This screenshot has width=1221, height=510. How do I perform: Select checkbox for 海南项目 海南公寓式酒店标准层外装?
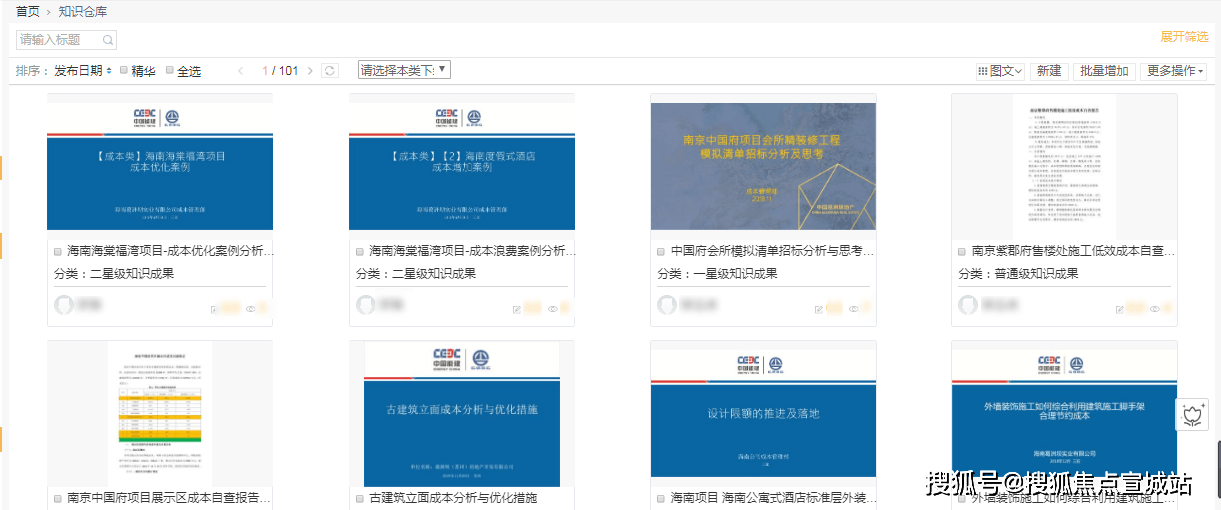(x=661, y=498)
